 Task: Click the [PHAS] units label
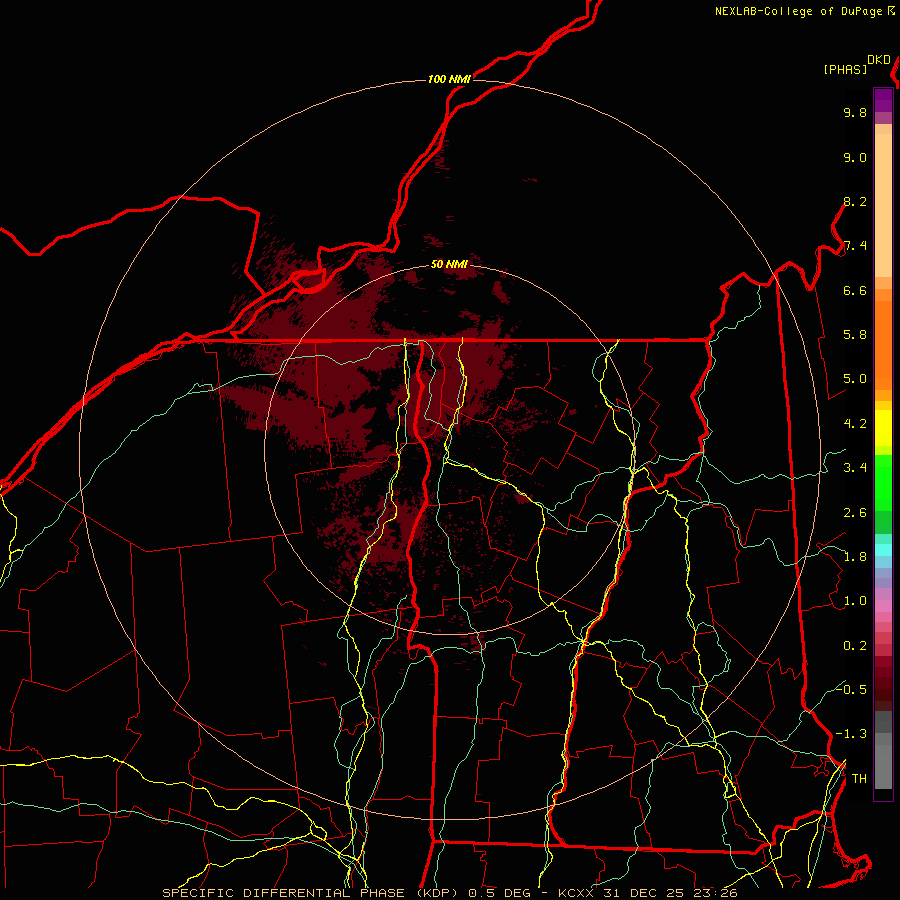pyautogui.click(x=845, y=69)
